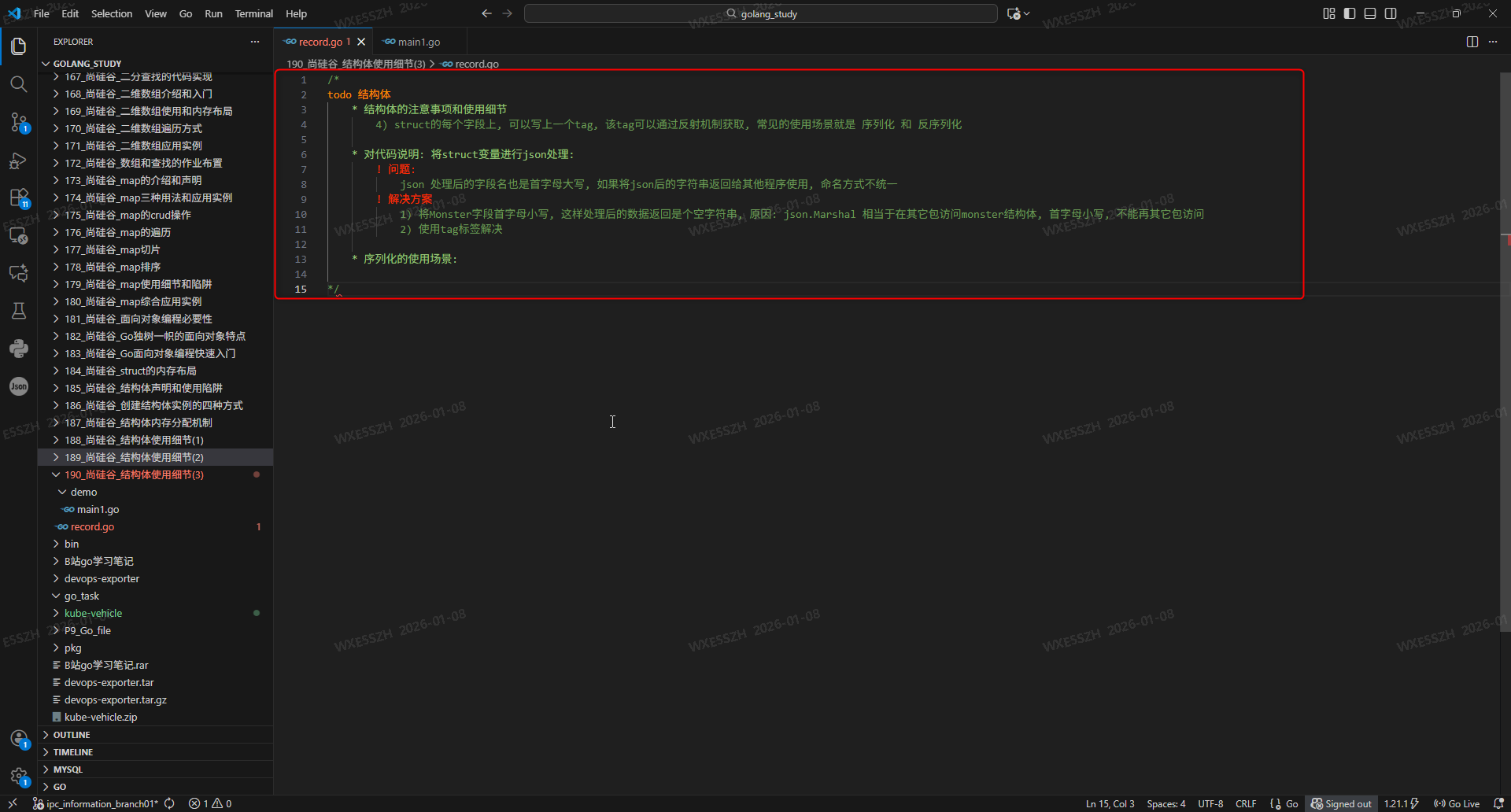Choose the Go version 1.21.1

tap(1402, 803)
